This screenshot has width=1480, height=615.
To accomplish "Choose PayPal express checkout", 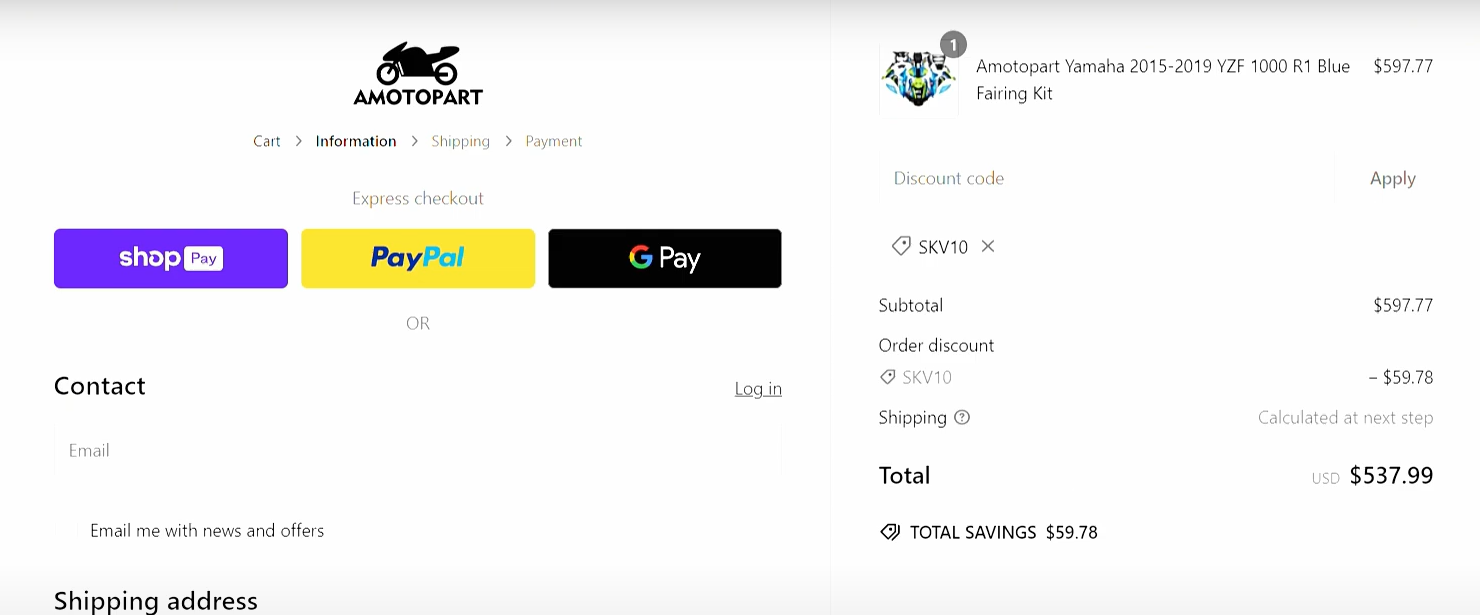I will [x=418, y=258].
